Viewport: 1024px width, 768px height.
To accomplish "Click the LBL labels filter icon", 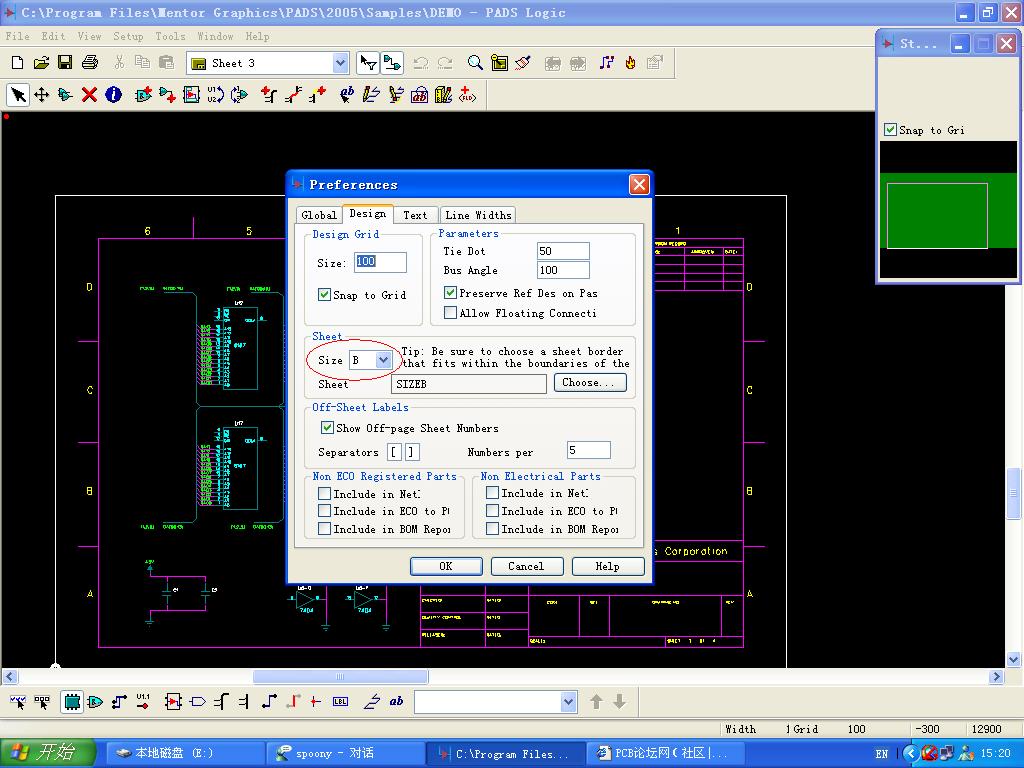I will click(x=340, y=702).
